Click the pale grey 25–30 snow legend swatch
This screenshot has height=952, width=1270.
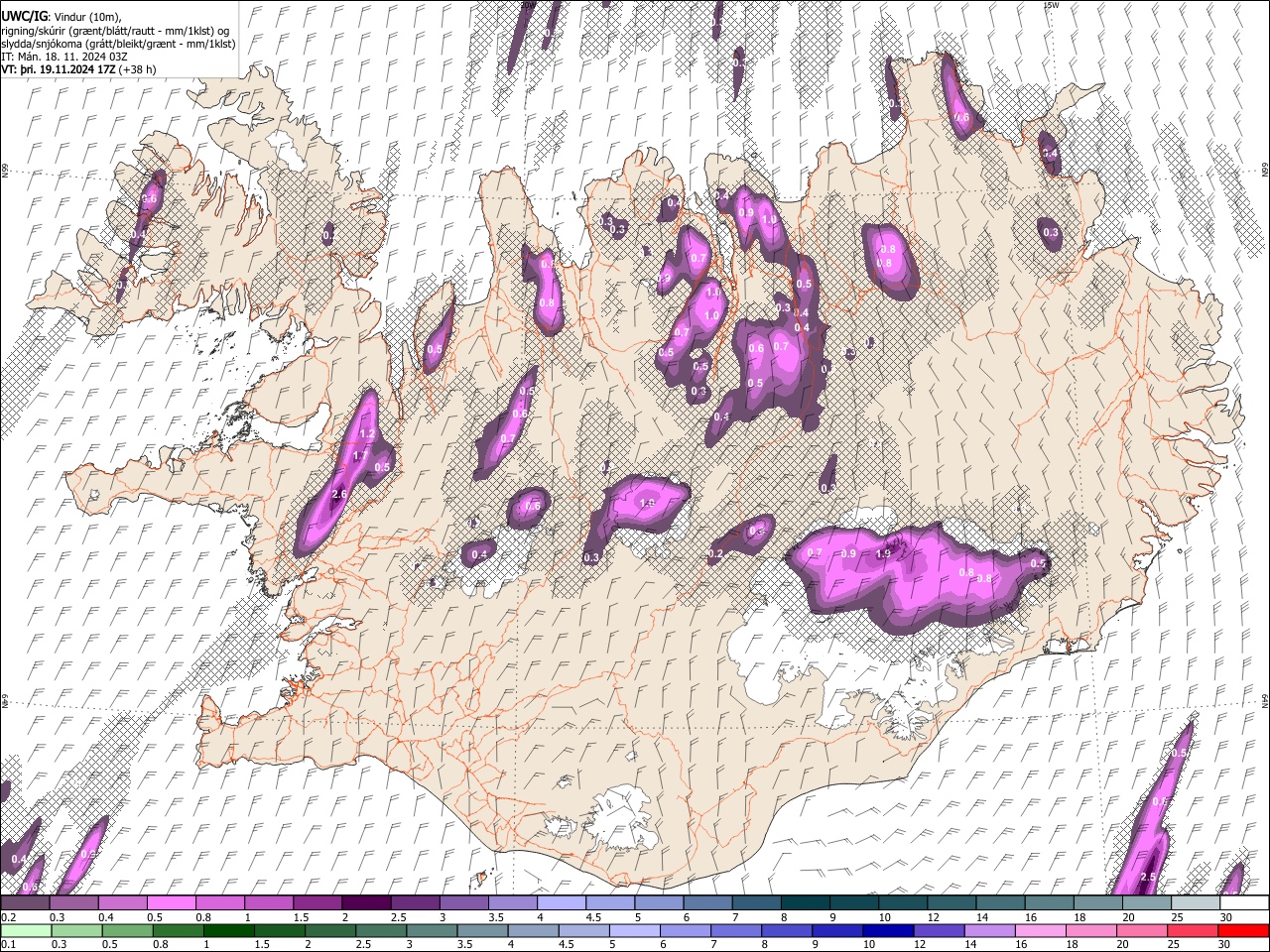1196,903
